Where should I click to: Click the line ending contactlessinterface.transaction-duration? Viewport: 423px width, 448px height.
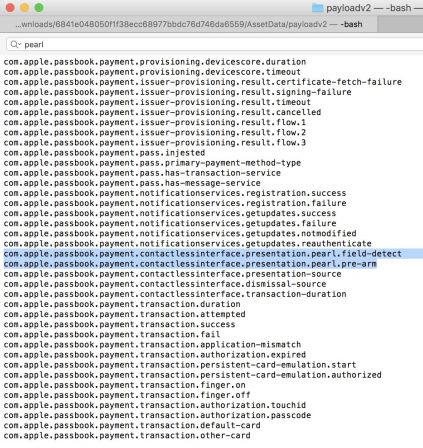click(175, 294)
